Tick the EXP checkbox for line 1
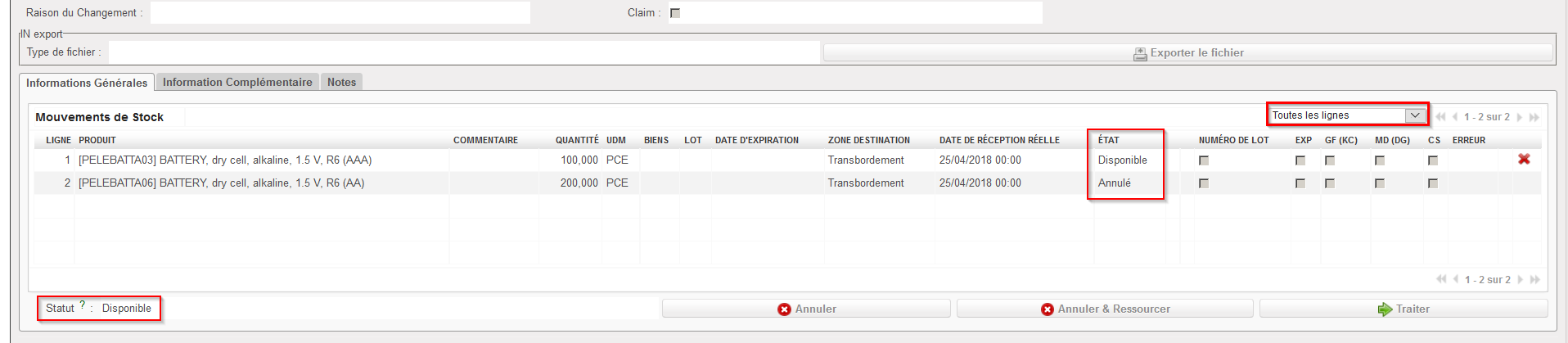 [1300, 160]
